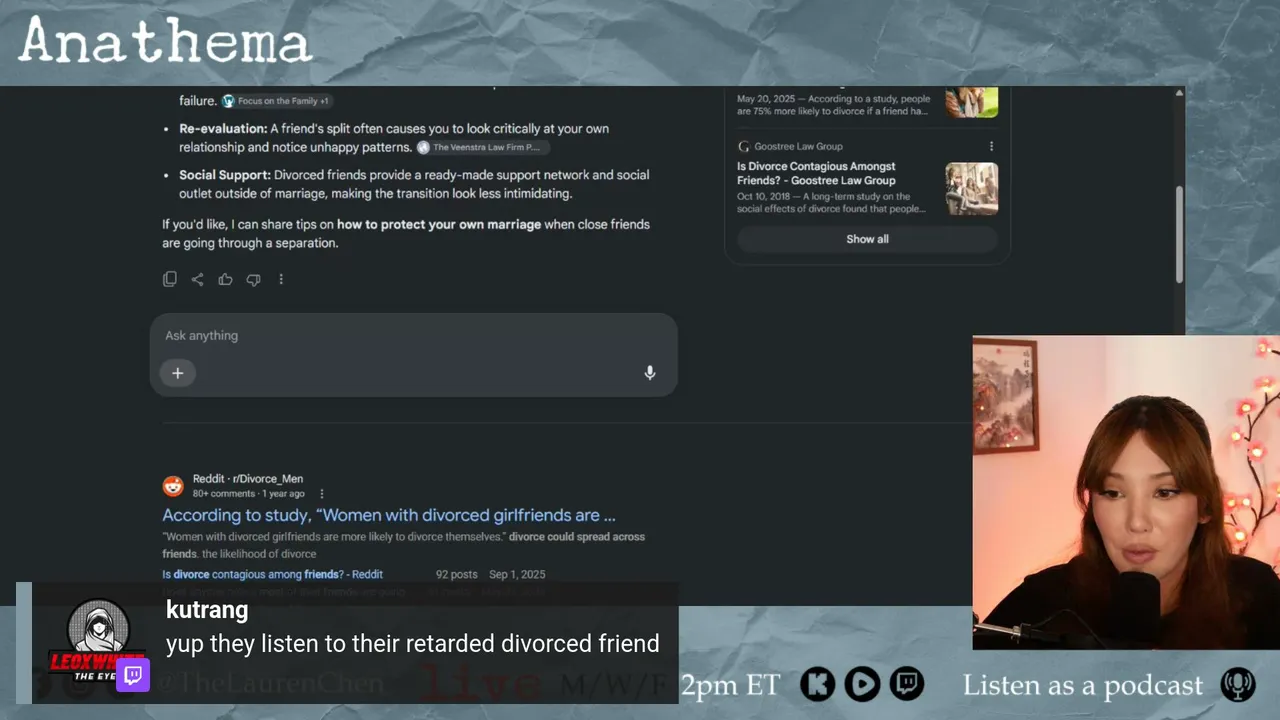Copy the AI answer with the copy icon
Image resolution: width=1280 pixels, height=720 pixels.
tap(170, 279)
